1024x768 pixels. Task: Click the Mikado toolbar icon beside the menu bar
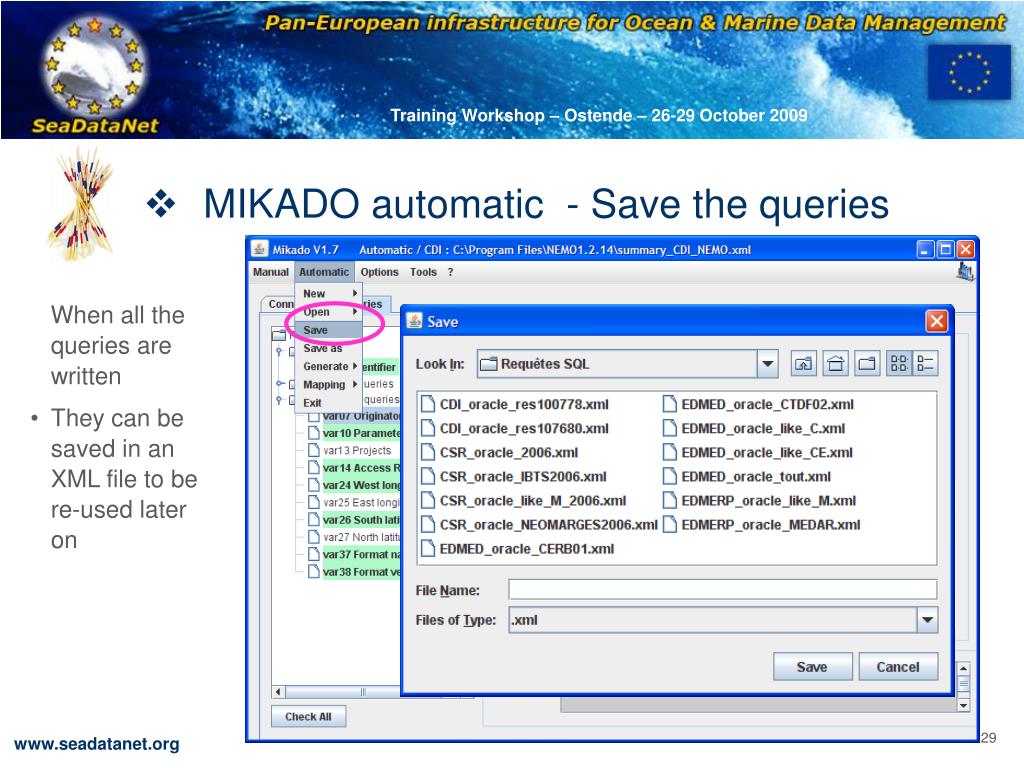coord(965,272)
